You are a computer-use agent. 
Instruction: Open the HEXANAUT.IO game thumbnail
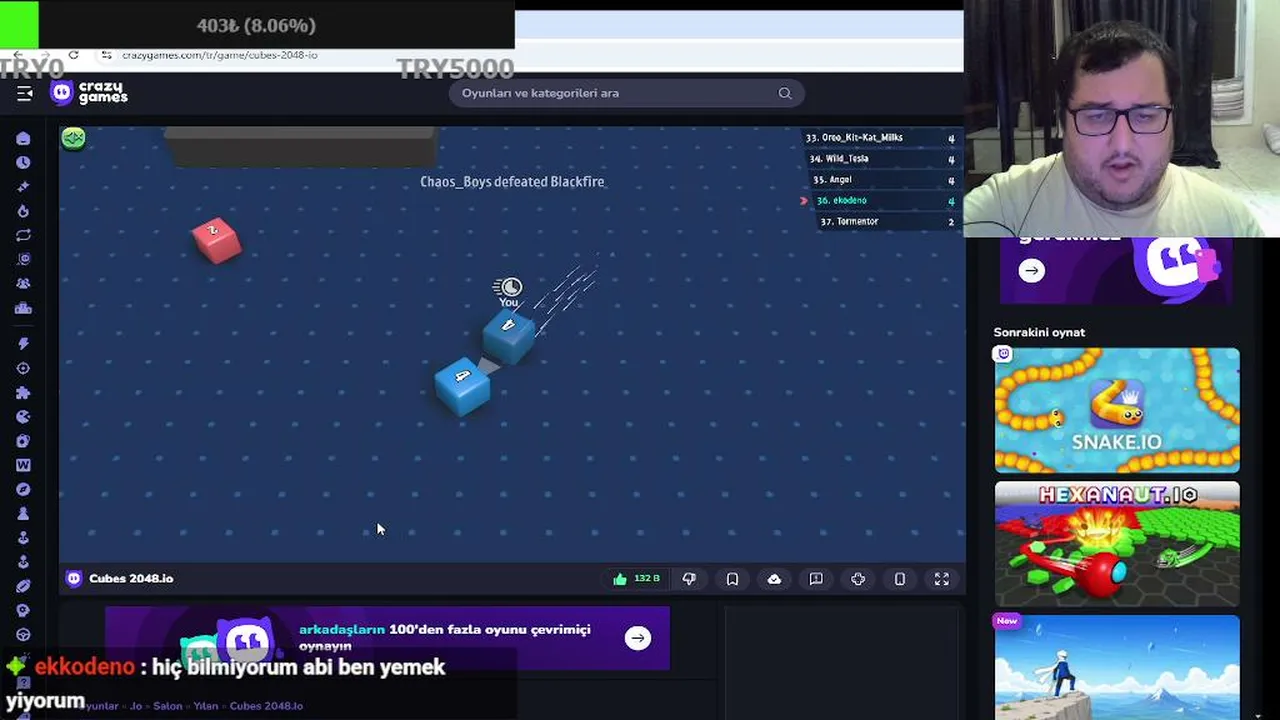click(x=1117, y=544)
